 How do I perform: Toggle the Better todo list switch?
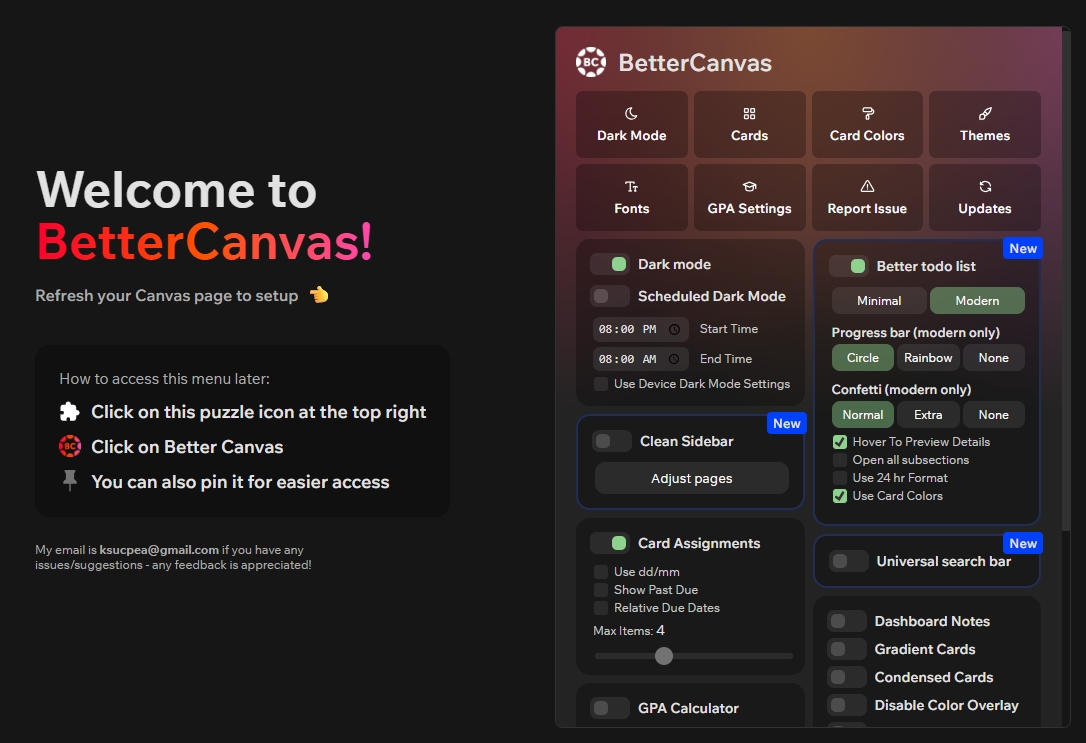pos(849,266)
